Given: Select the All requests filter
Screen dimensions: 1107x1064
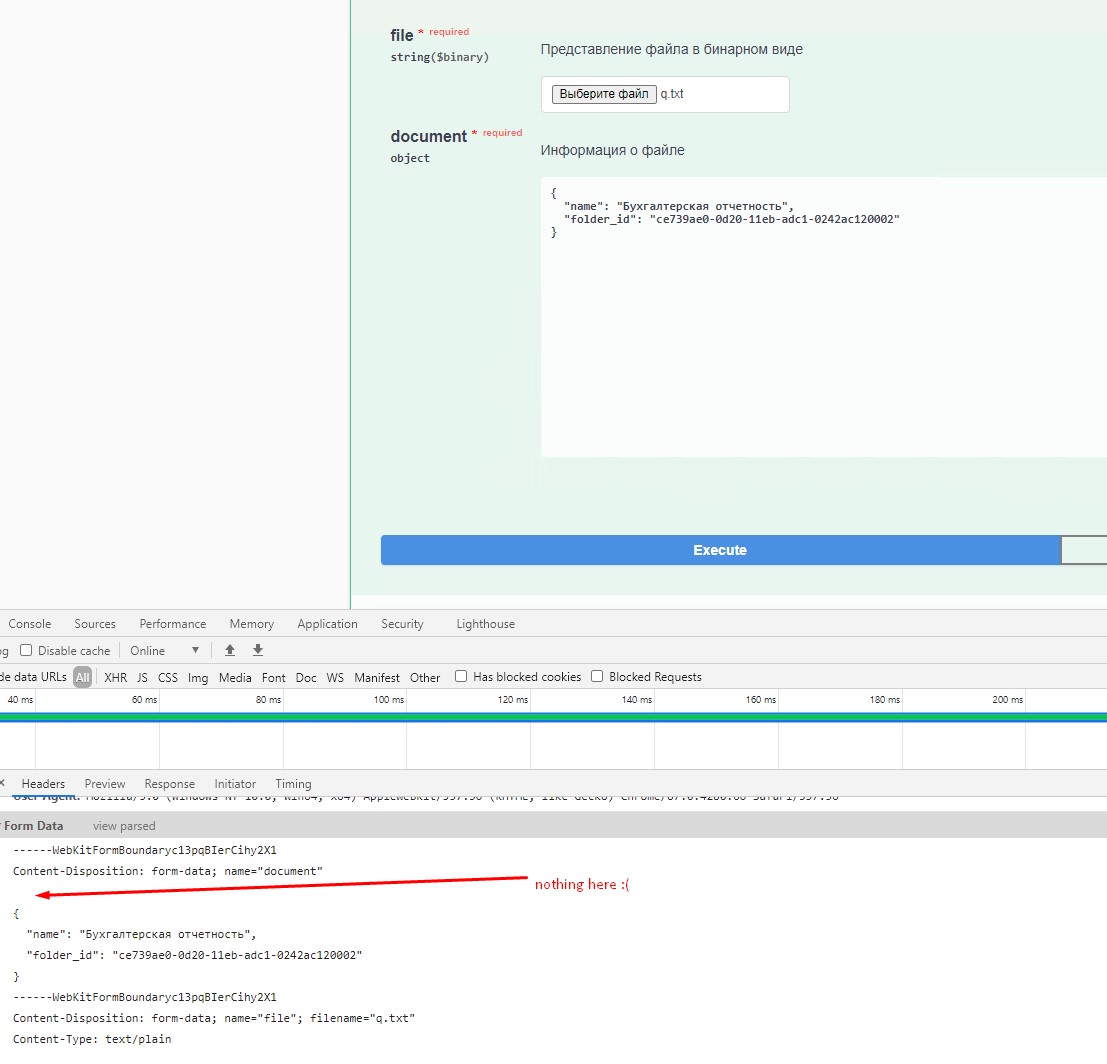Looking at the screenshot, I should [x=82, y=677].
